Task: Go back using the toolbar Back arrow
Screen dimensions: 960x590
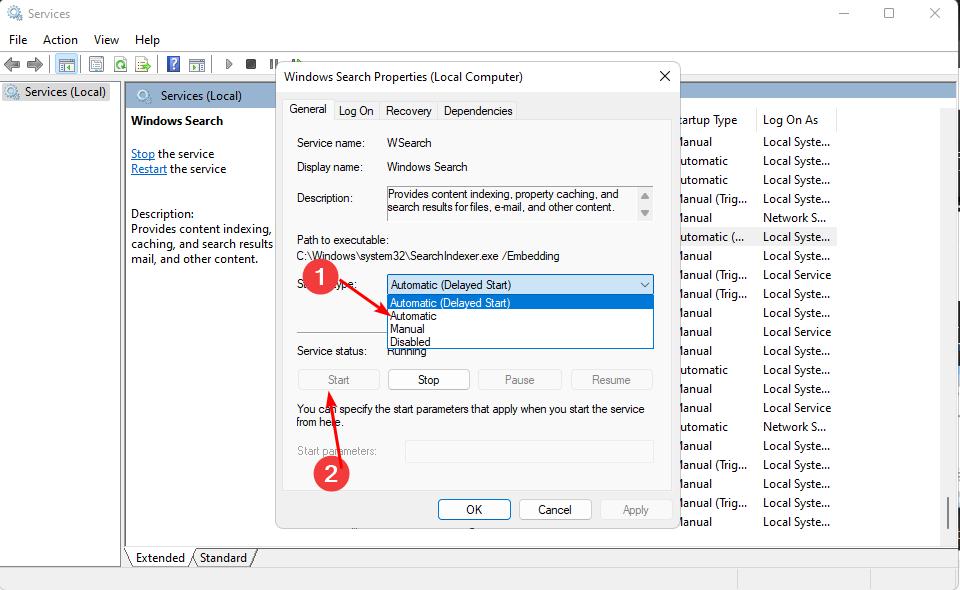Action: (12, 64)
